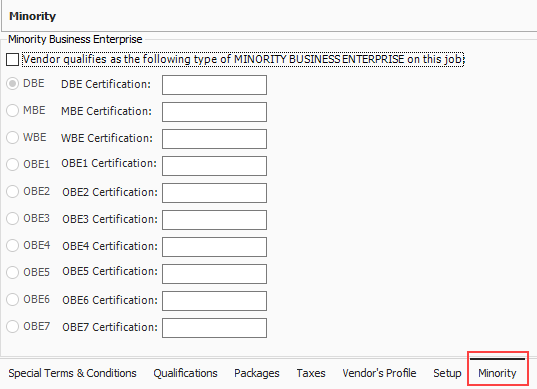
Task: Open the Packages tab
Action: coord(257,373)
